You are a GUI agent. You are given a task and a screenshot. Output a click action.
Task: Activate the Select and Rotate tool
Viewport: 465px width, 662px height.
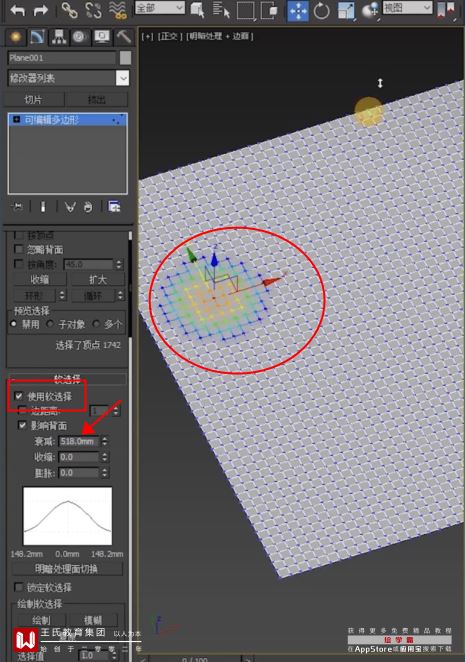pos(321,11)
